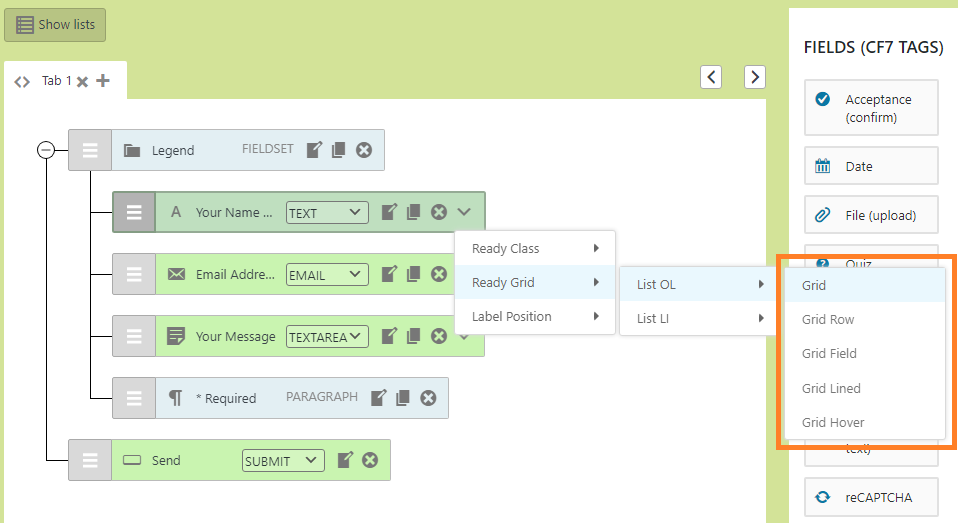Open the TEXT type dropdown

tap(326, 213)
